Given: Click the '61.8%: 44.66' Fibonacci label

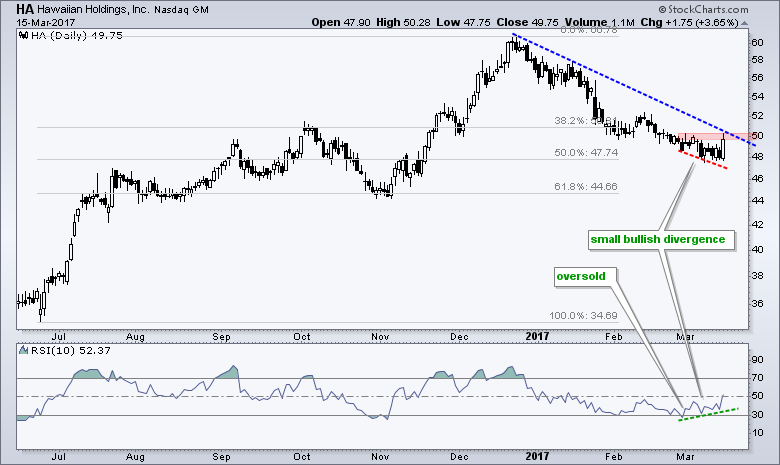Looking at the screenshot, I should (586, 186).
